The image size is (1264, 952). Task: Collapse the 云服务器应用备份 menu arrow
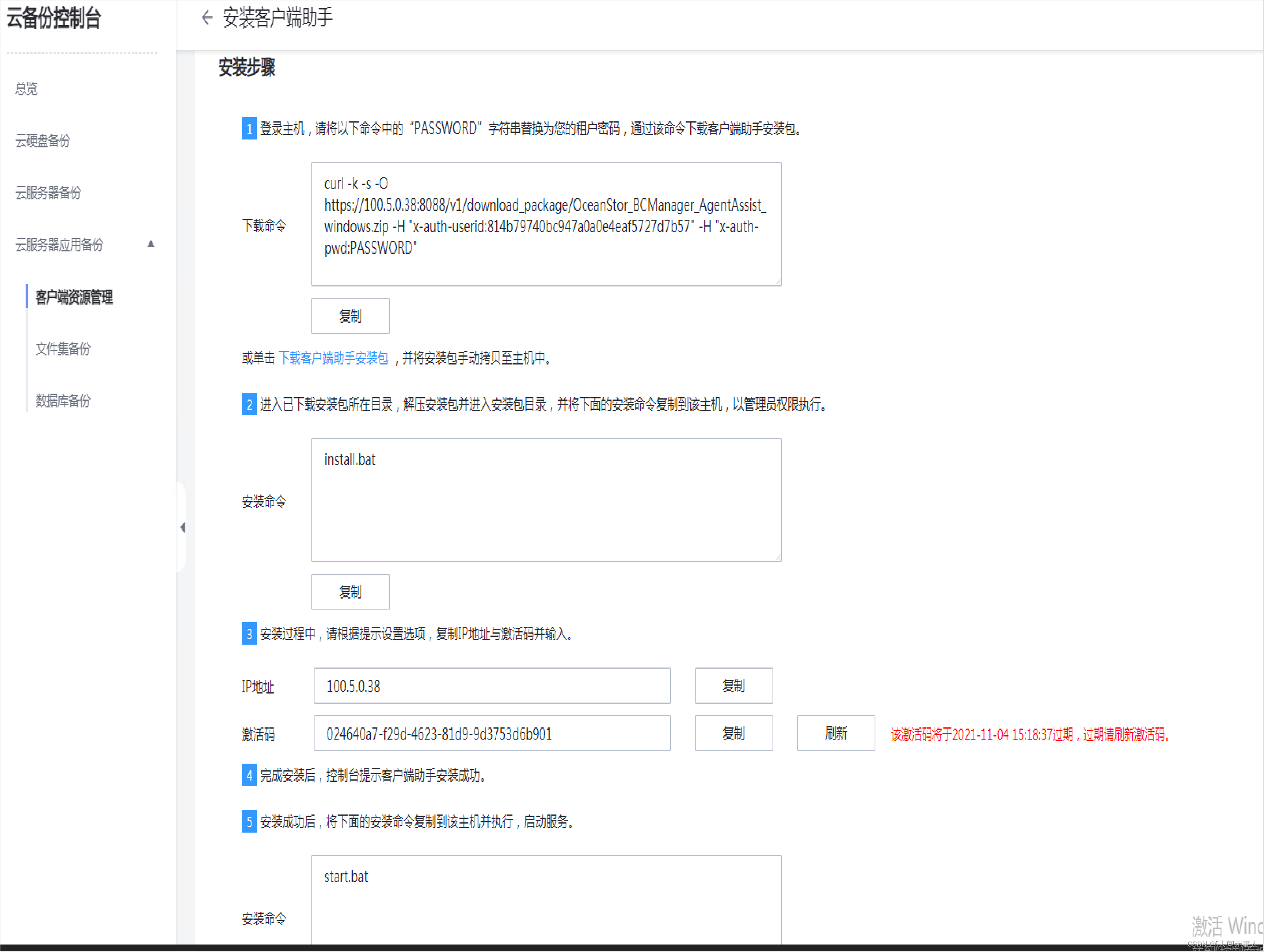151,244
